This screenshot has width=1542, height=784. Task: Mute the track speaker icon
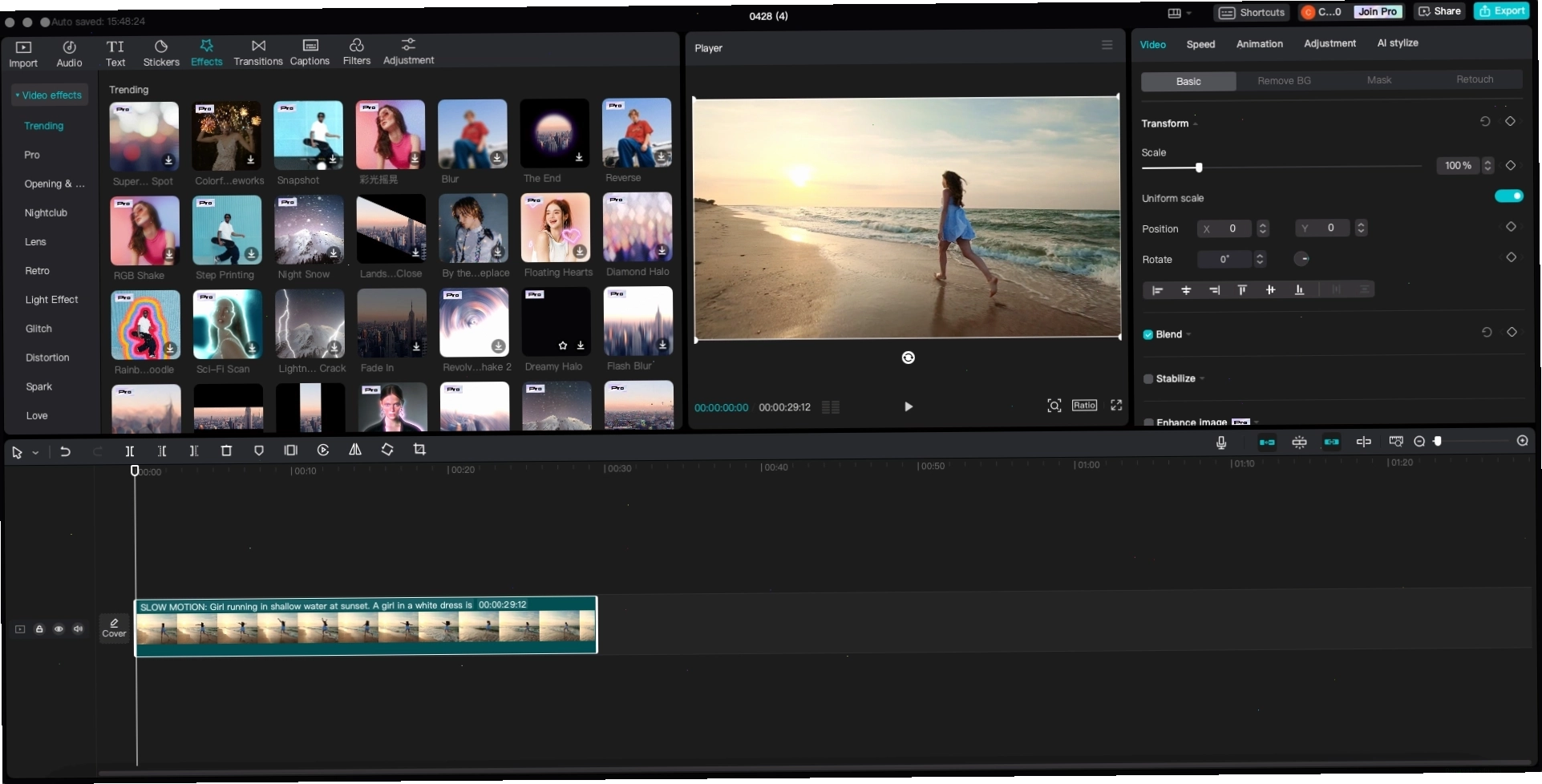pos(78,629)
